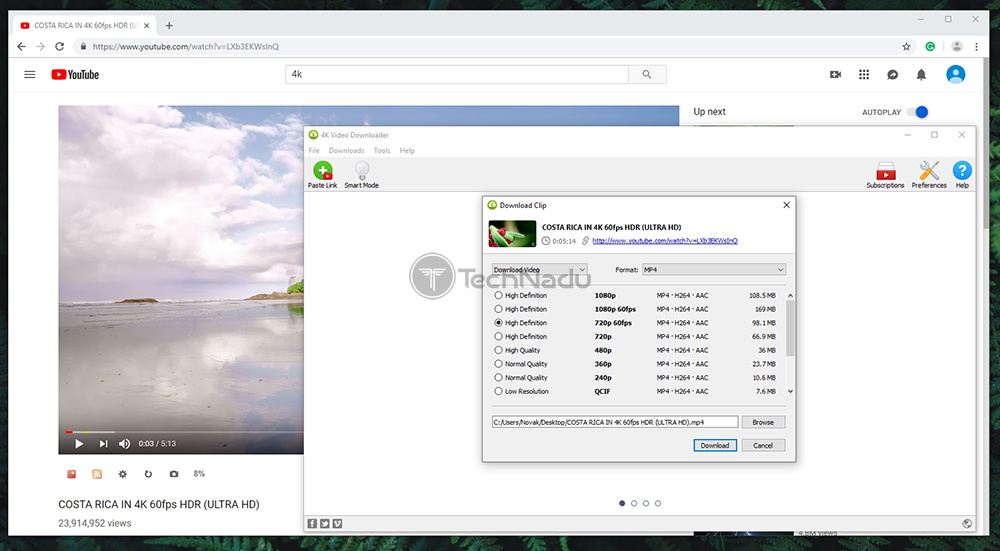Go back in Chrome
The image size is (1000, 551).
click(21, 47)
